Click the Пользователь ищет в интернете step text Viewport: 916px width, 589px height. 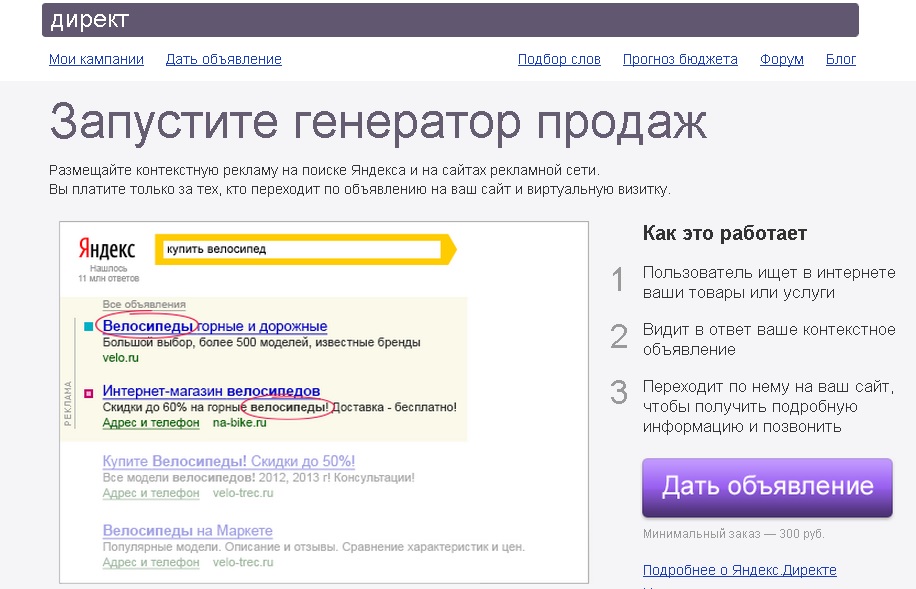[769, 282]
